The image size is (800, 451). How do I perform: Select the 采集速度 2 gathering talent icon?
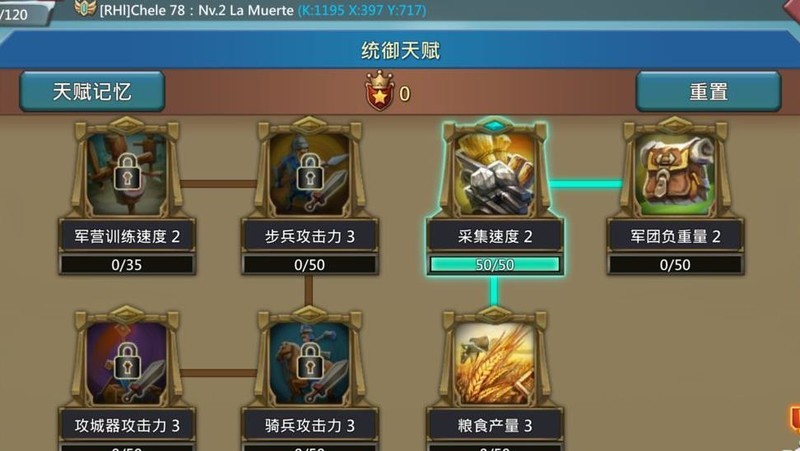[494, 170]
